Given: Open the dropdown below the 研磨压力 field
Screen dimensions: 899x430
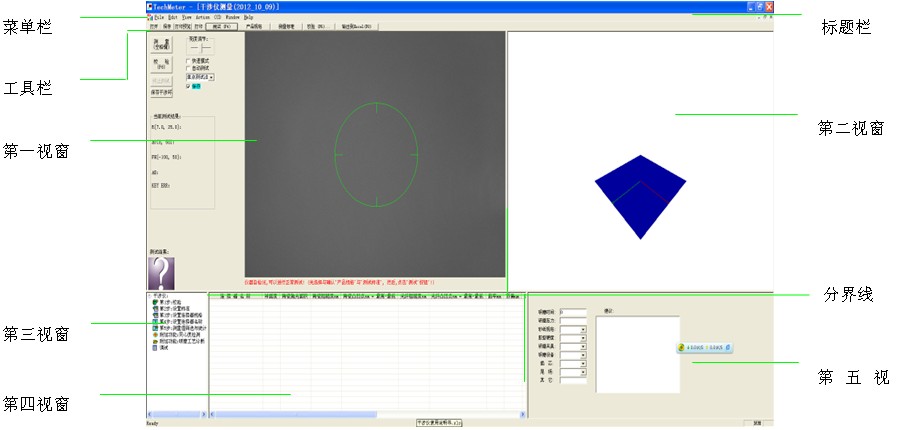Looking at the screenshot, I should [x=583, y=329].
